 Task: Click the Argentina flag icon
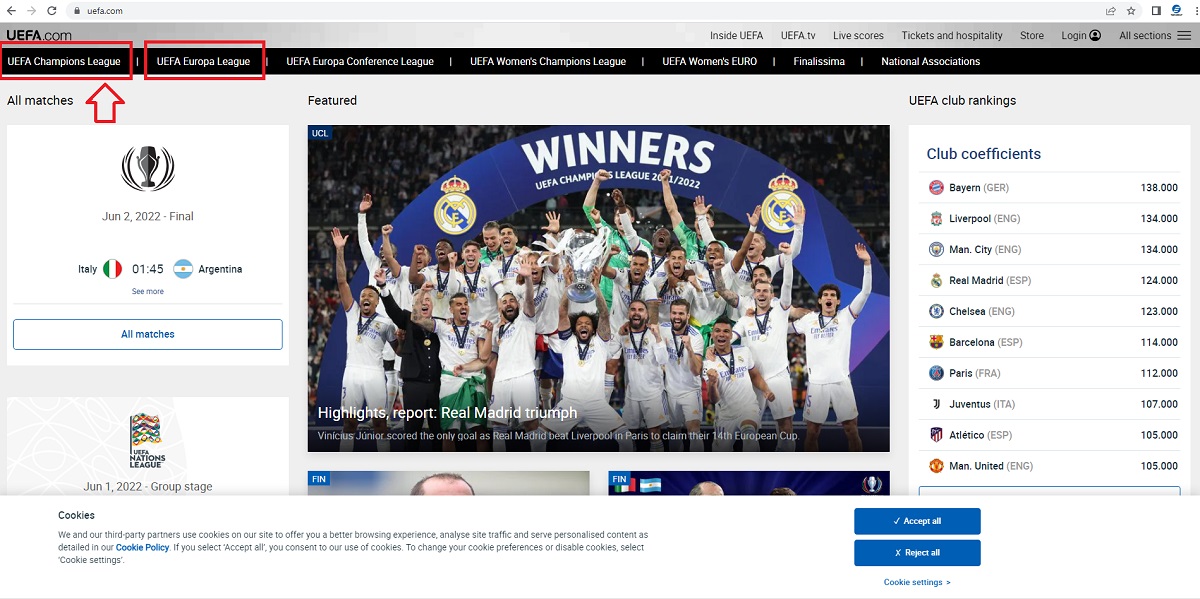[182, 269]
